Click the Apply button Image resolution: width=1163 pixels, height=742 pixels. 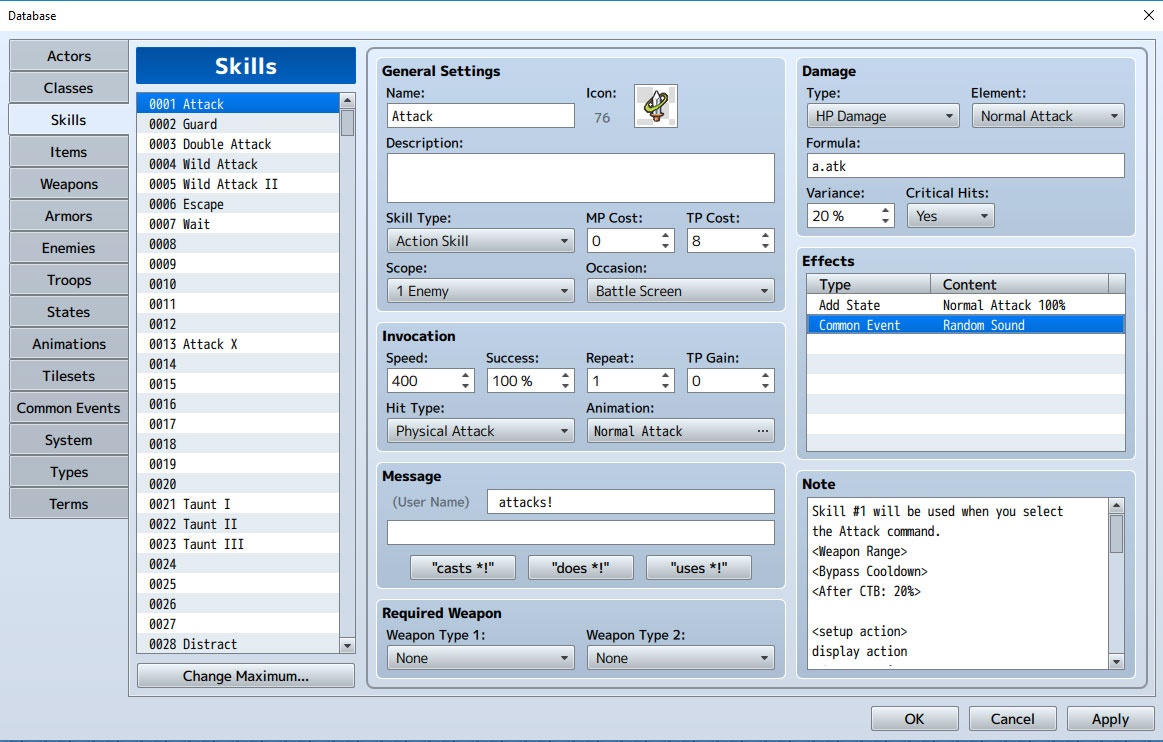pos(1110,719)
